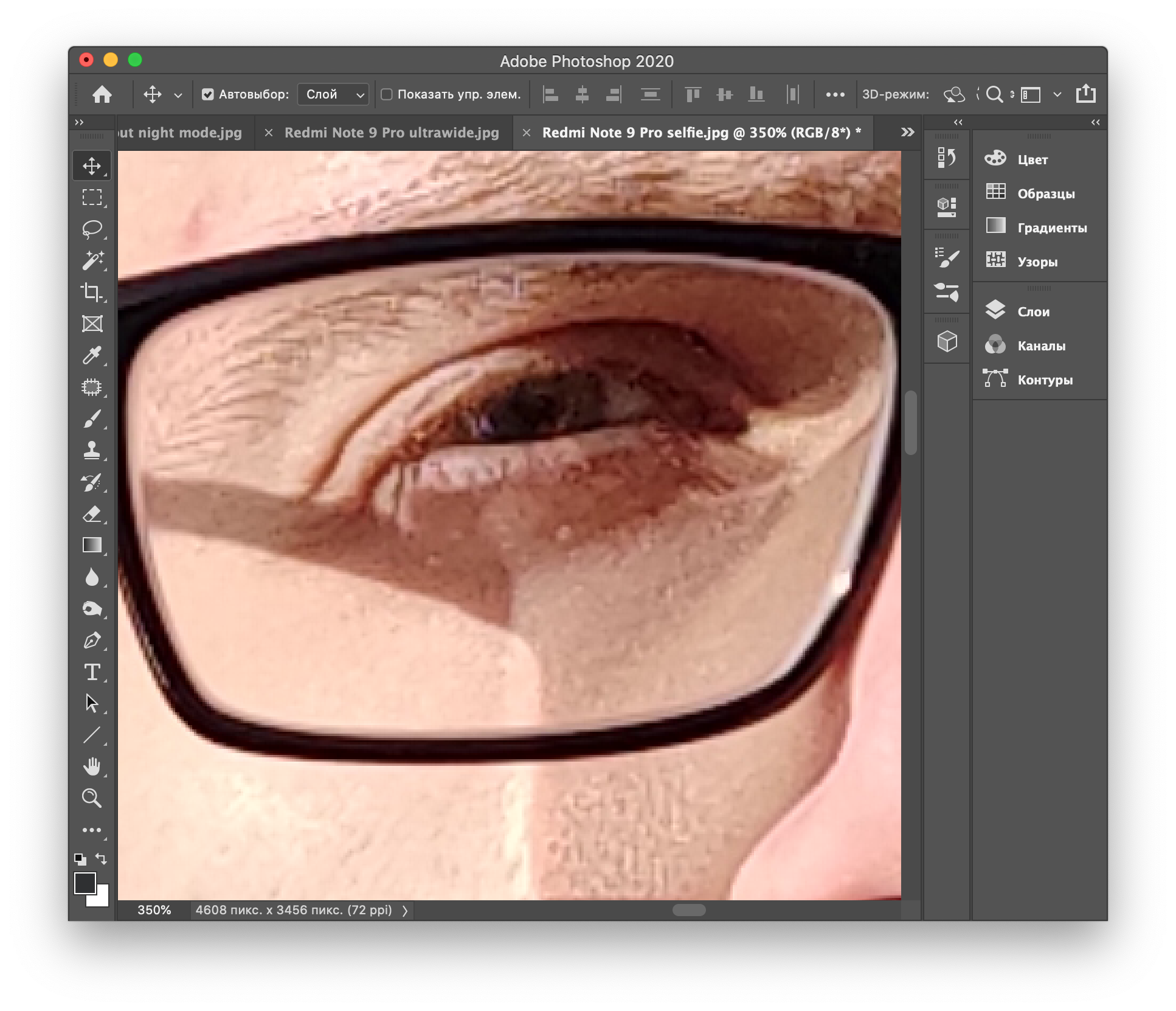Select the Hand tool

click(92, 766)
